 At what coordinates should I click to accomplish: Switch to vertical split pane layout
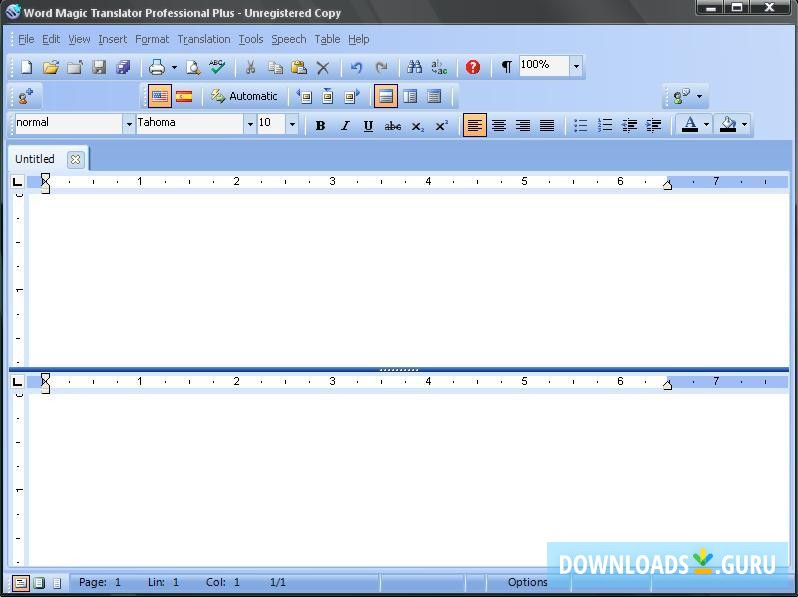coord(410,96)
